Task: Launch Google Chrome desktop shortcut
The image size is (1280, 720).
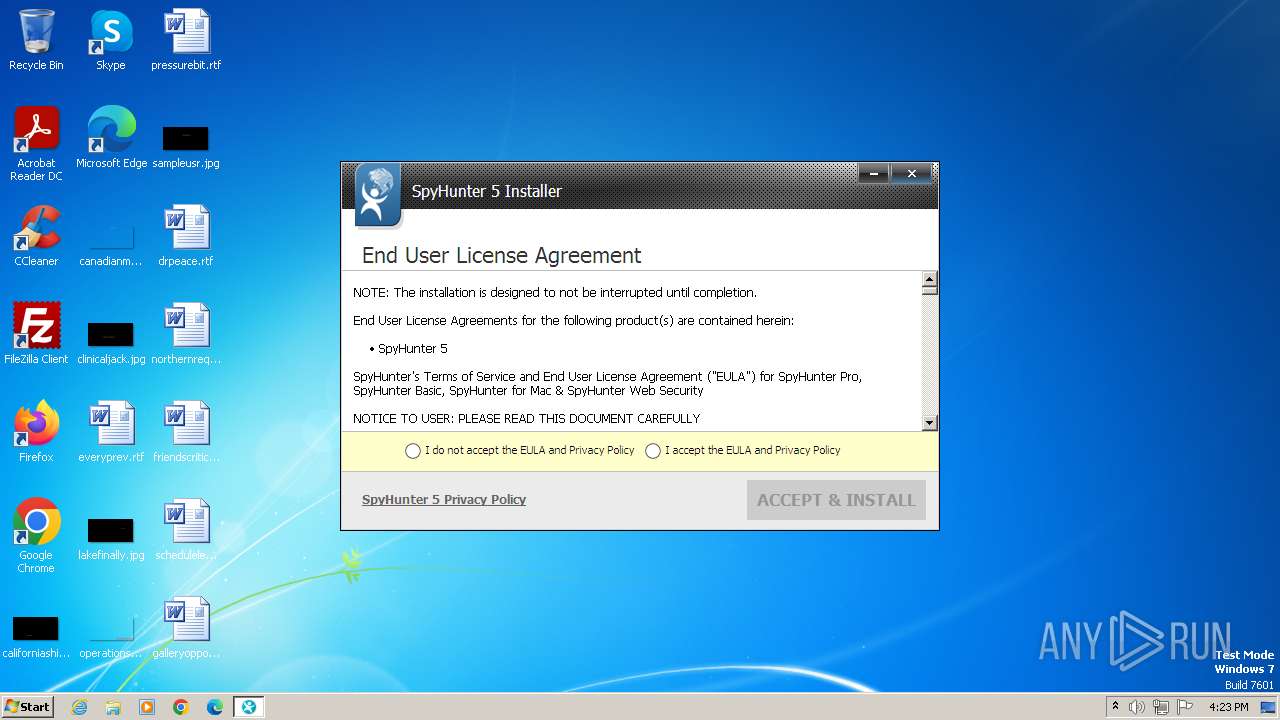Action: (x=36, y=536)
